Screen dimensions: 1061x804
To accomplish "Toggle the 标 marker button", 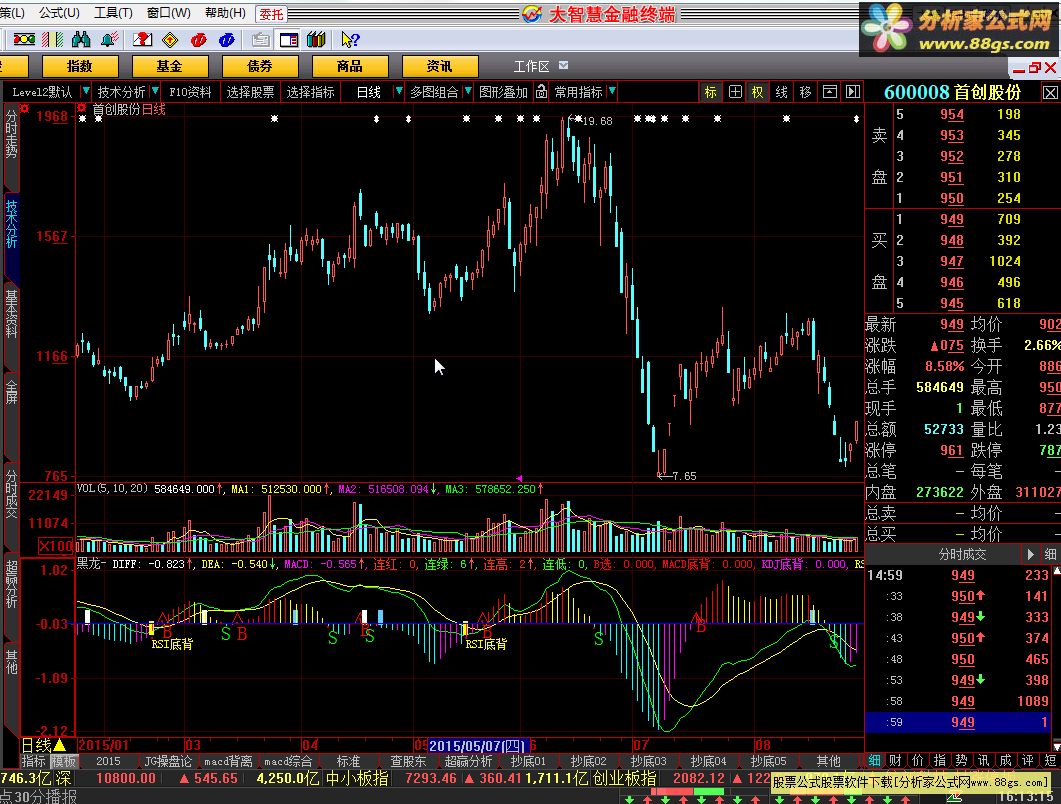I will [x=710, y=92].
